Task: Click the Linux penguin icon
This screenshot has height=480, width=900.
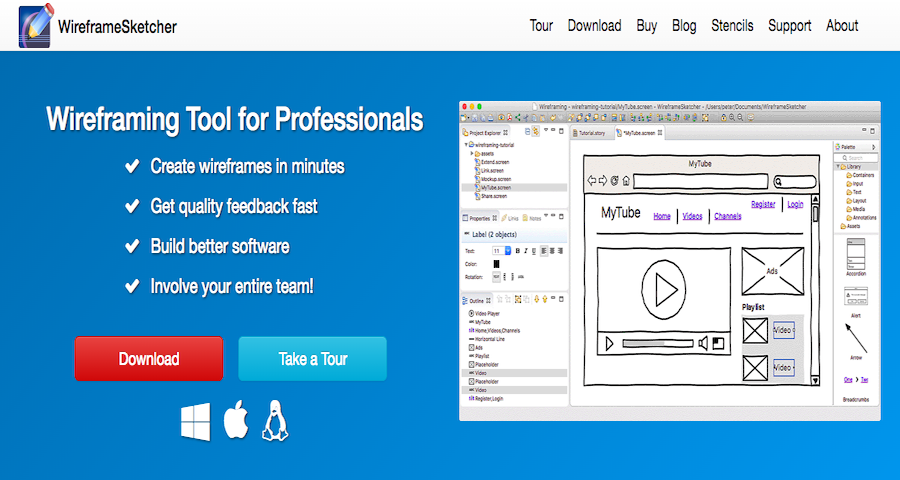Action: click(275, 421)
